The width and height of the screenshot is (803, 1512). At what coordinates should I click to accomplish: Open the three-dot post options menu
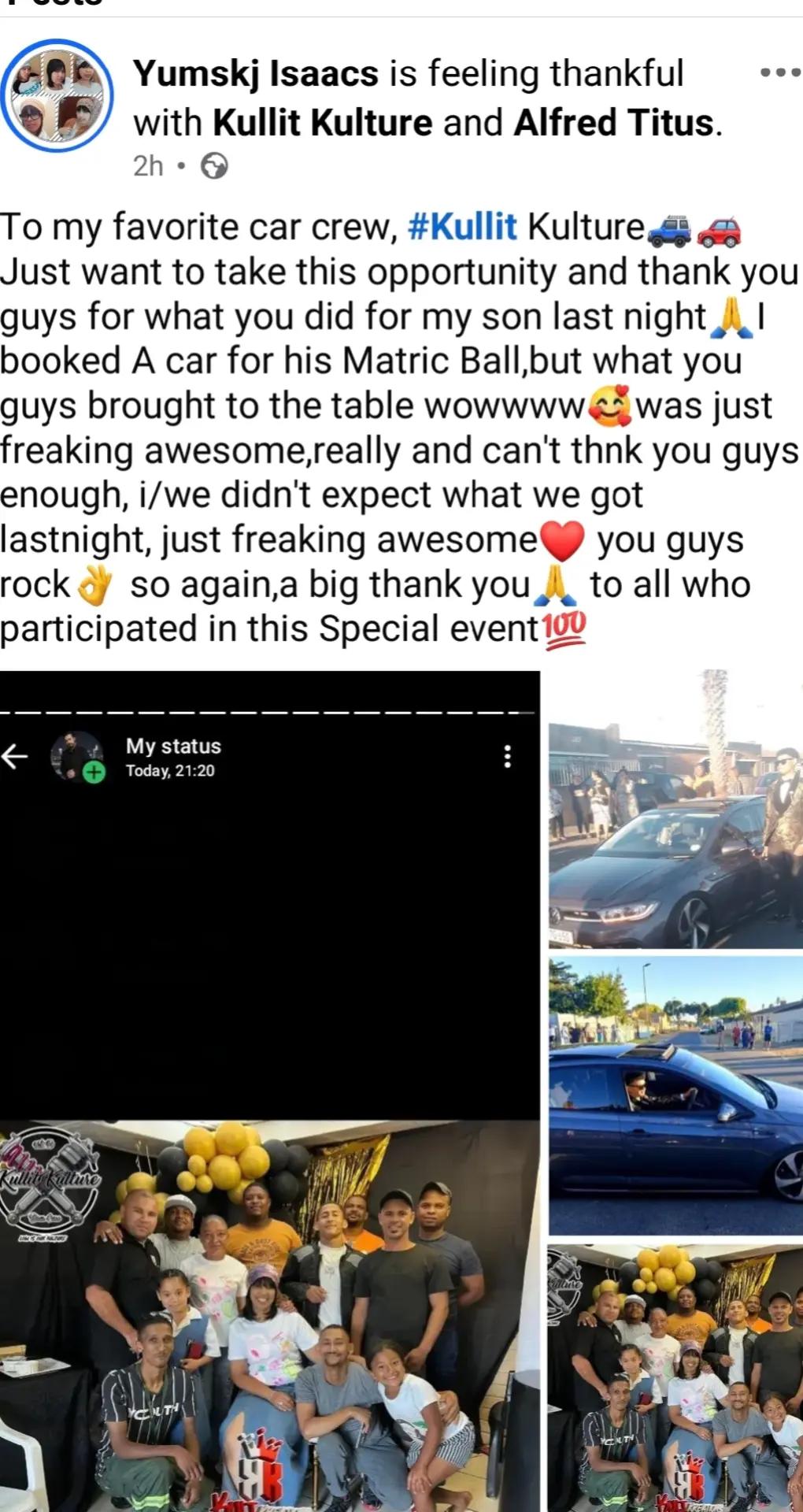pos(780,72)
